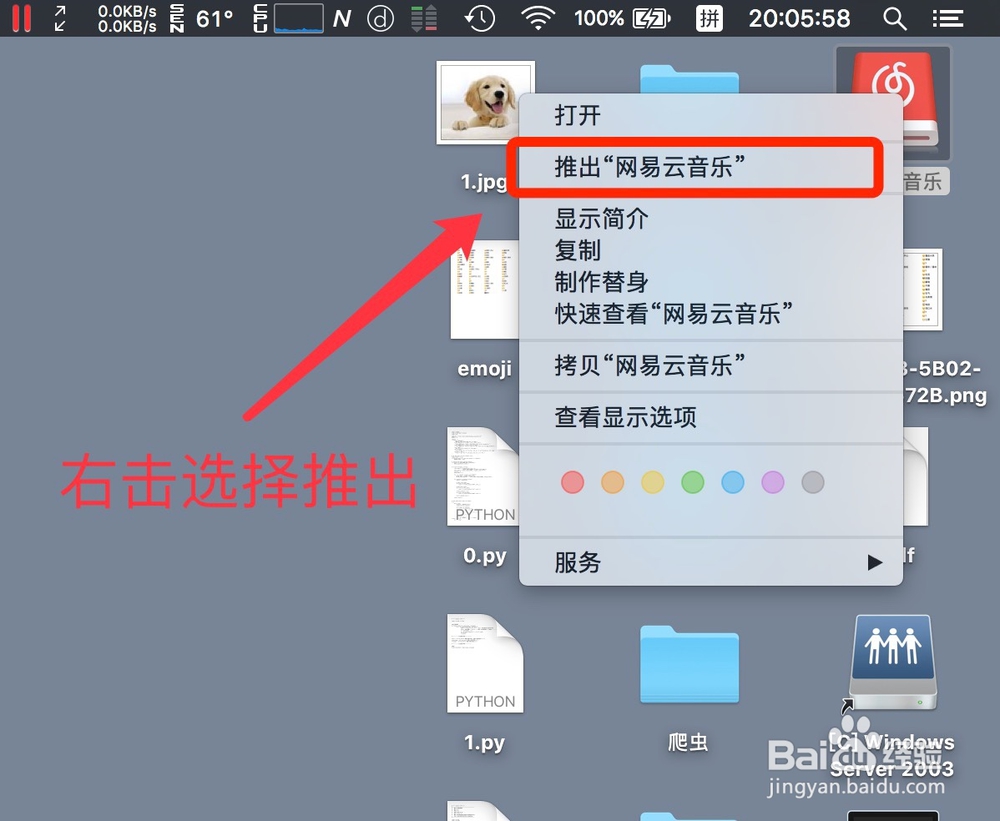Click the Spotlight search magnifier
The width and height of the screenshot is (1000, 821).
[x=895, y=18]
